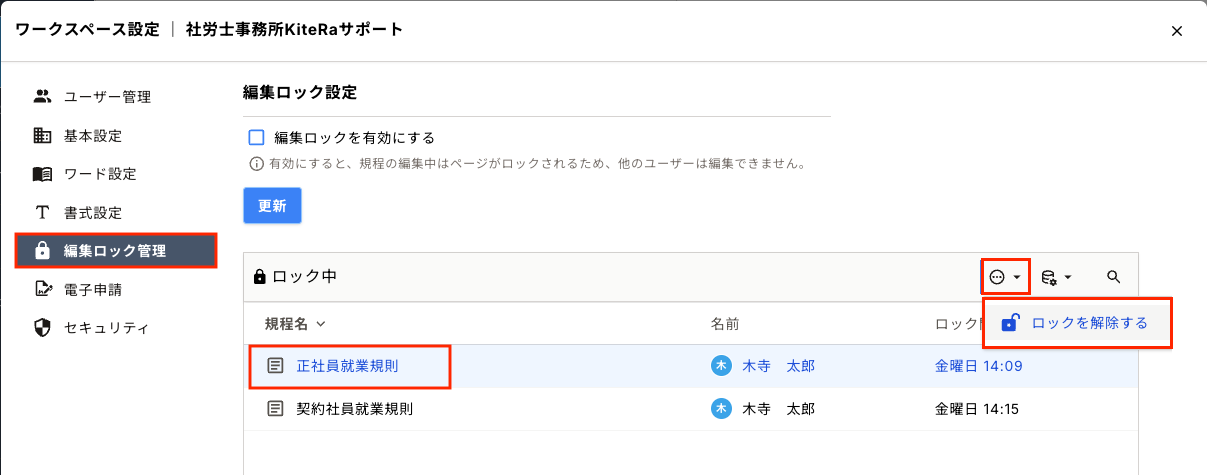Click the avatar in the 契約社員就業規則 row

[720, 409]
